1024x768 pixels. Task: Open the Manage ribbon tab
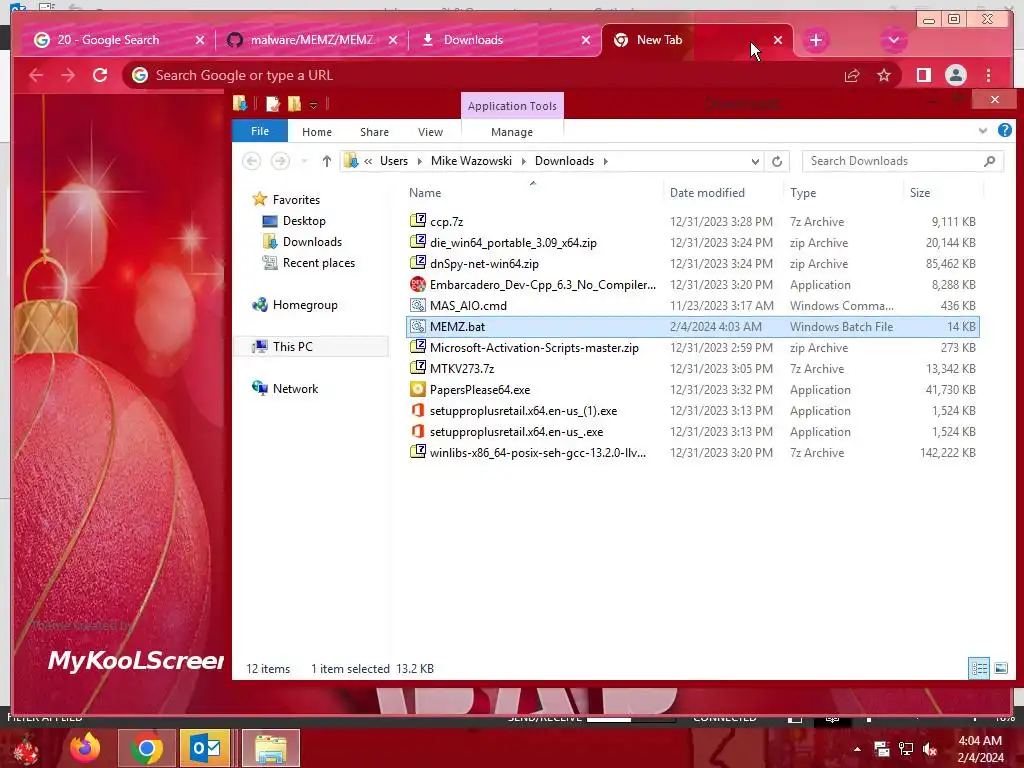click(512, 132)
